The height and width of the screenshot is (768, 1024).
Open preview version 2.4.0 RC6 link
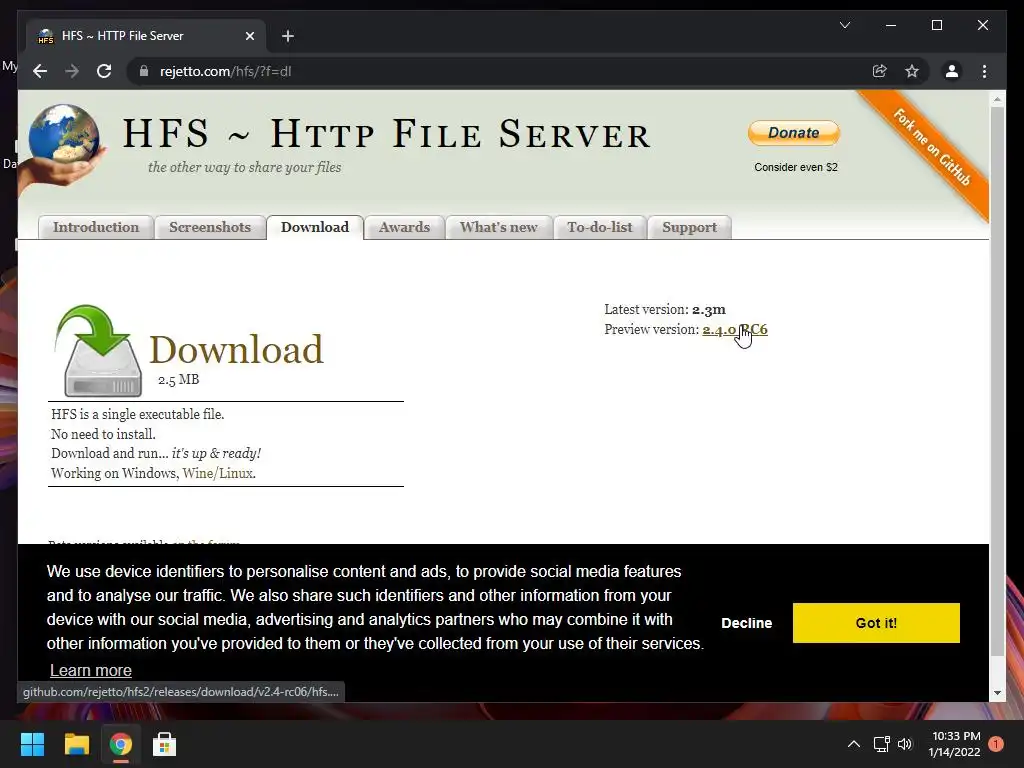point(735,329)
